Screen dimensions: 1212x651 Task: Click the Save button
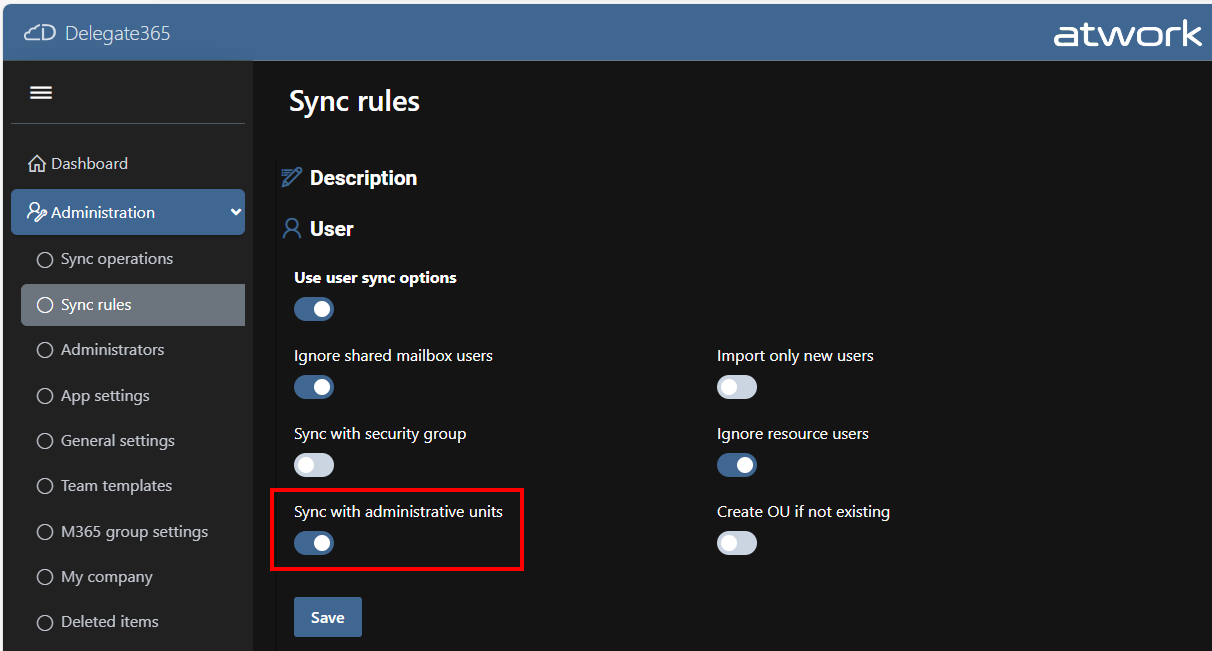[327, 616]
